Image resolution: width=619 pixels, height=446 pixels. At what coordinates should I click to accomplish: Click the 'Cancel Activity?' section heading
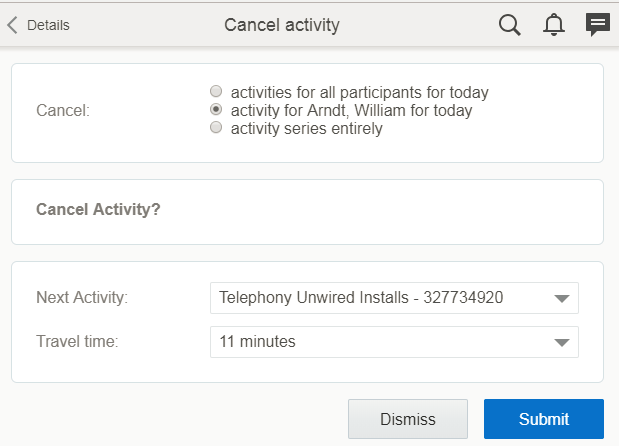pyautogui.click(x=98, y=210)
